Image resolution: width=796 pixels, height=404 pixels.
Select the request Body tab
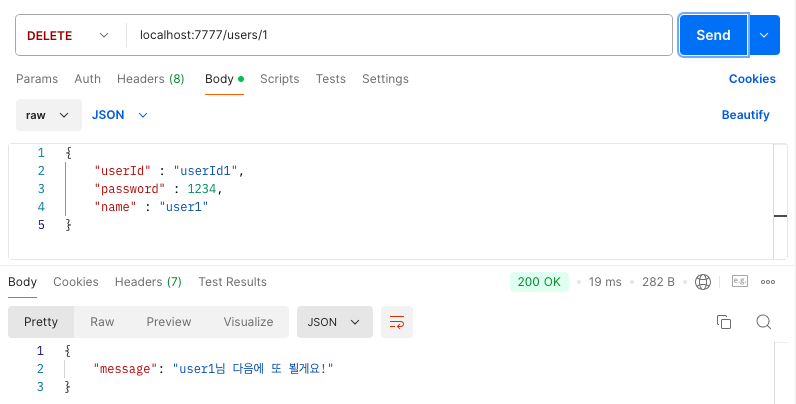pyautogui.click(x=224, y=79)
